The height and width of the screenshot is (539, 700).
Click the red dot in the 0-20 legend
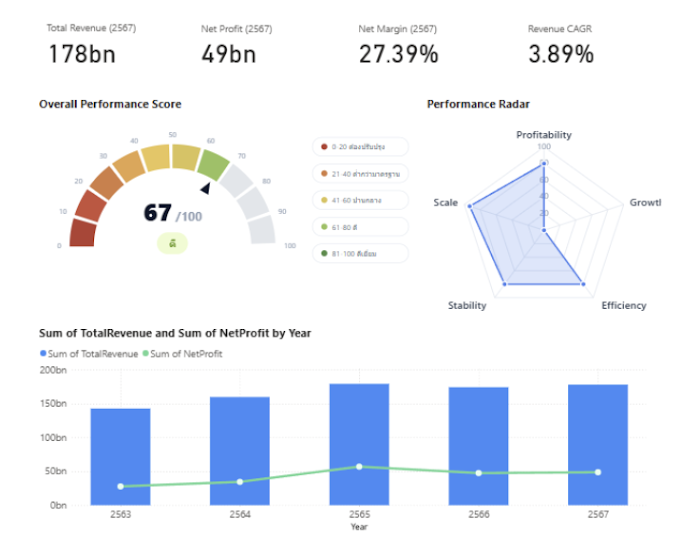point(324,146)
